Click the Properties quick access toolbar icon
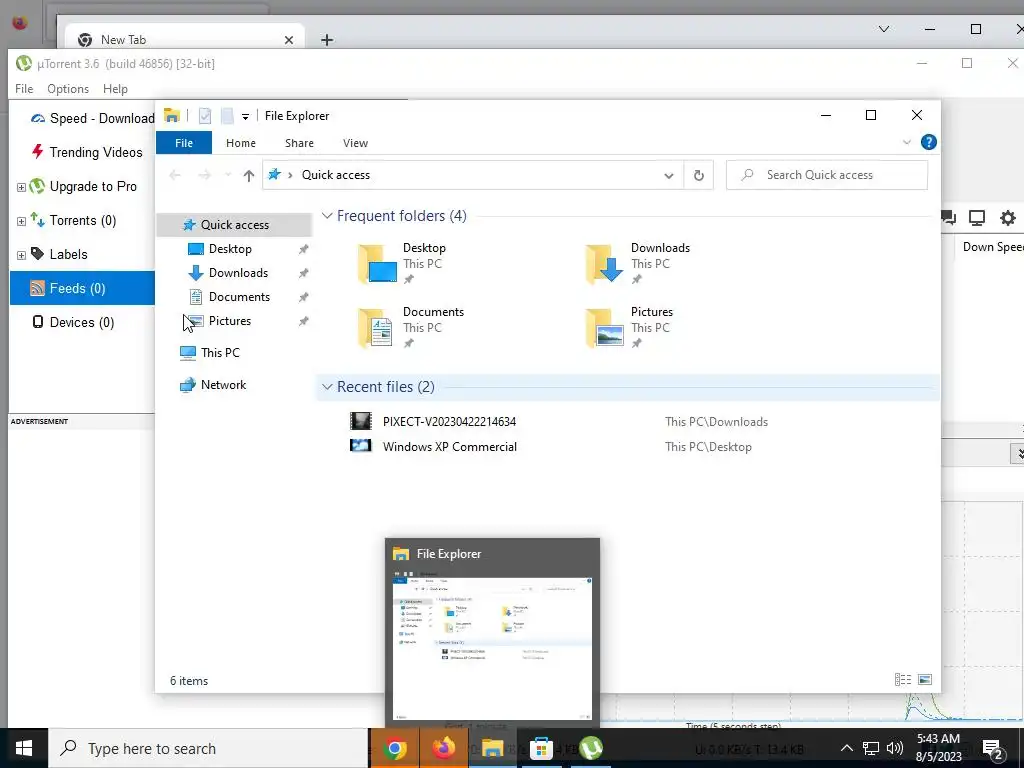This screenshot has width=1024, height=768. (x=205, y=116)
